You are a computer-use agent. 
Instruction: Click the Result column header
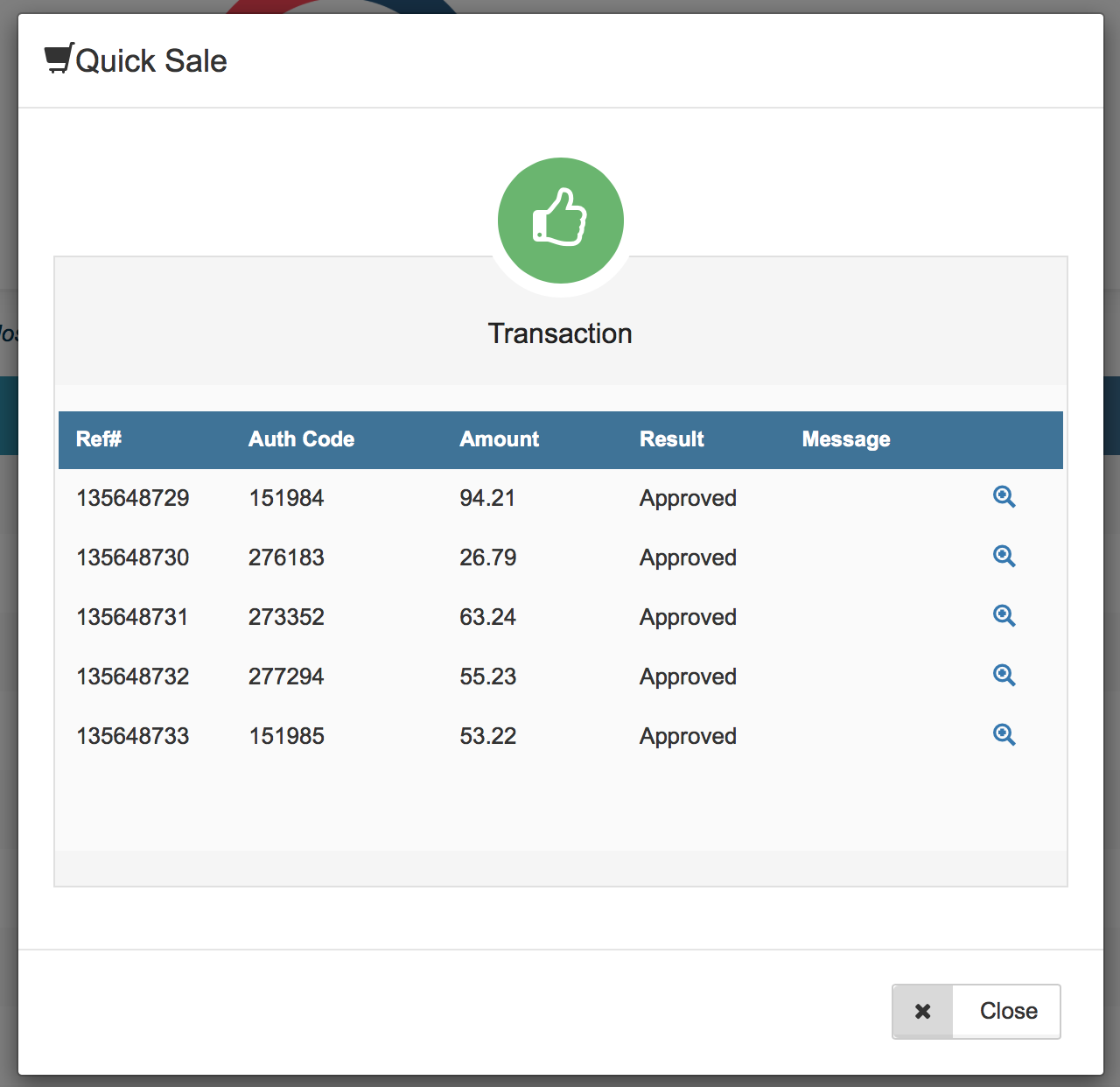[x=672, y=439]
